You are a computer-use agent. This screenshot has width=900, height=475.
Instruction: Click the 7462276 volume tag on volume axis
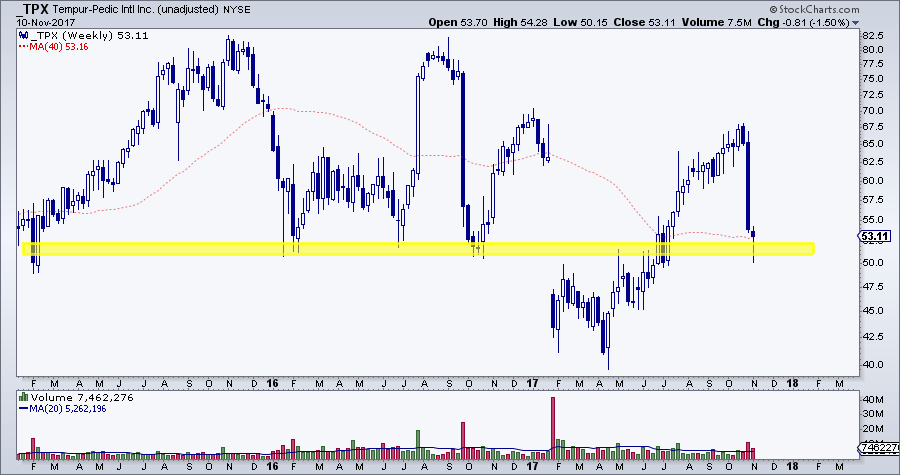click(878, 447)
